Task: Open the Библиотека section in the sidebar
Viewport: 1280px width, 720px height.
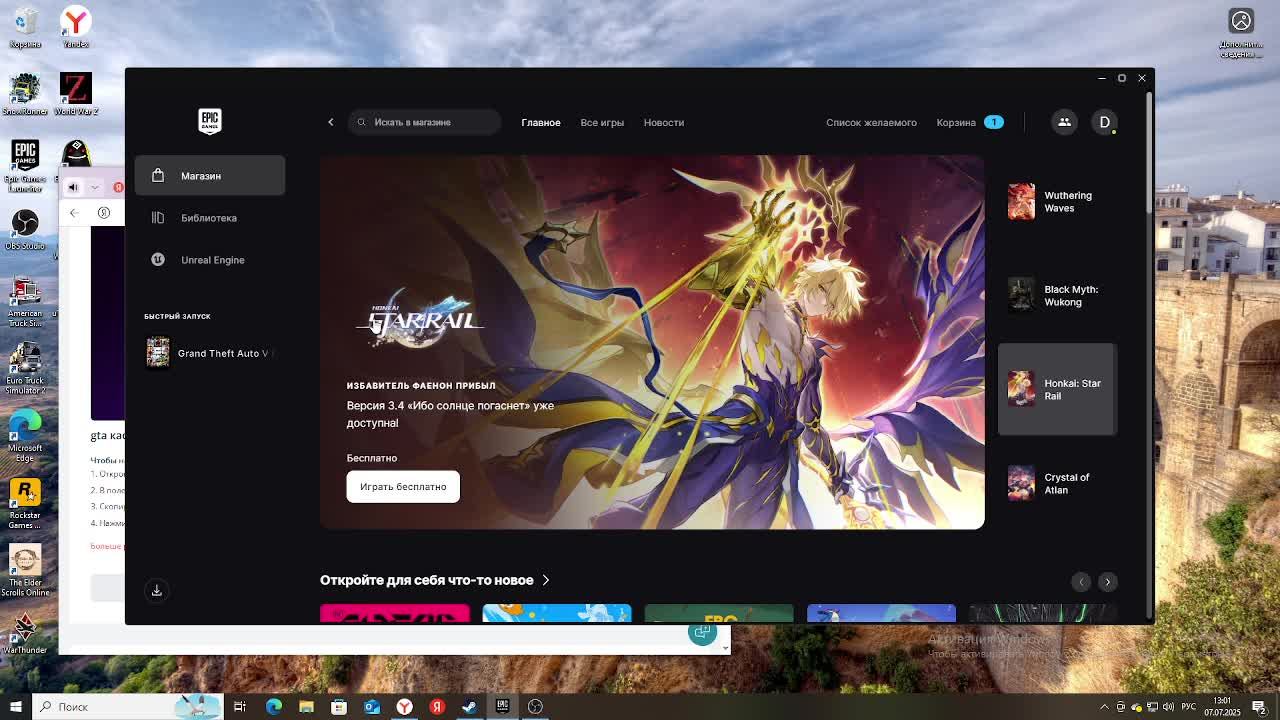Action: 210,218
